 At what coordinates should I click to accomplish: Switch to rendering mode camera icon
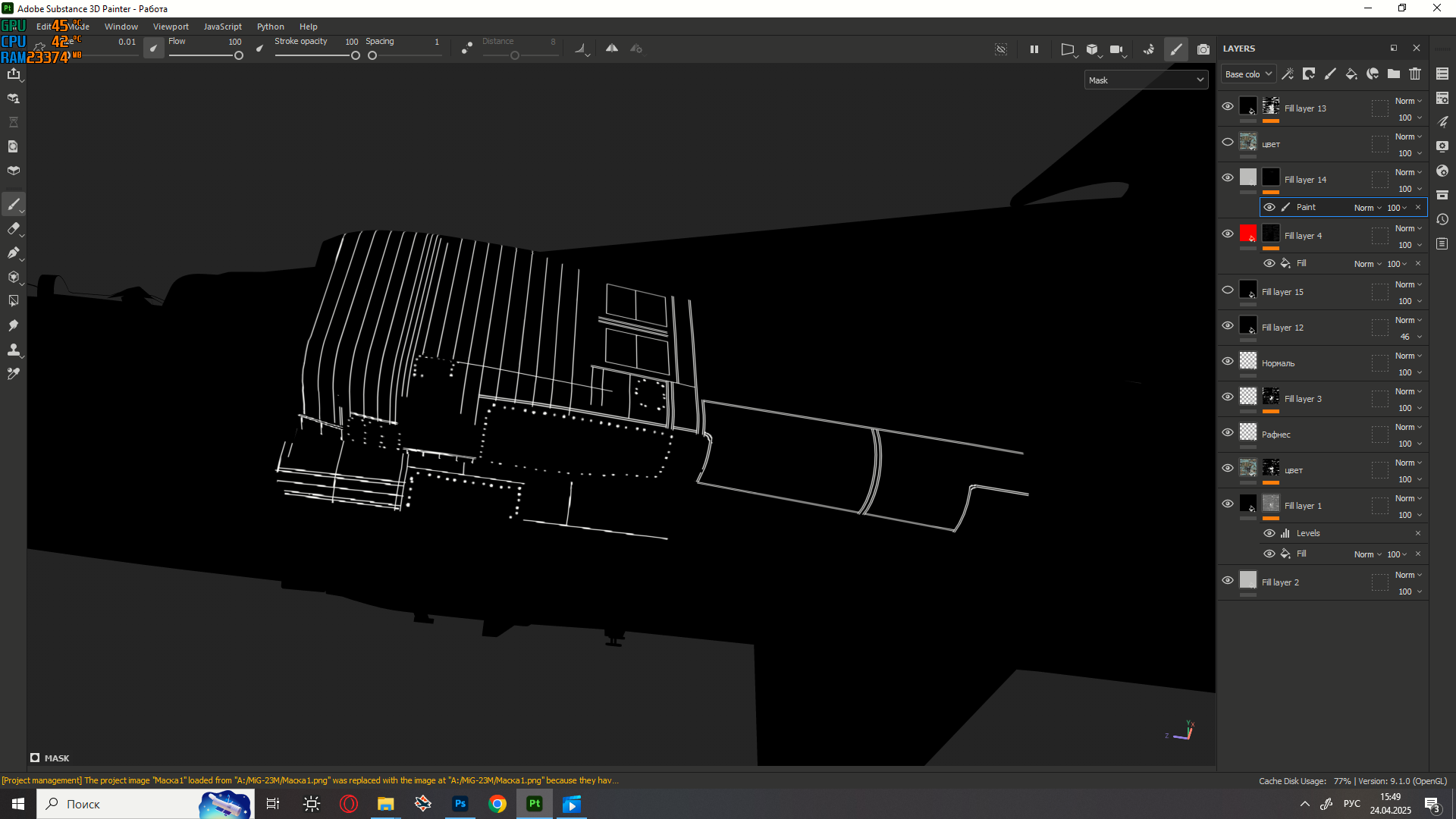click(x=1203, y=49)
